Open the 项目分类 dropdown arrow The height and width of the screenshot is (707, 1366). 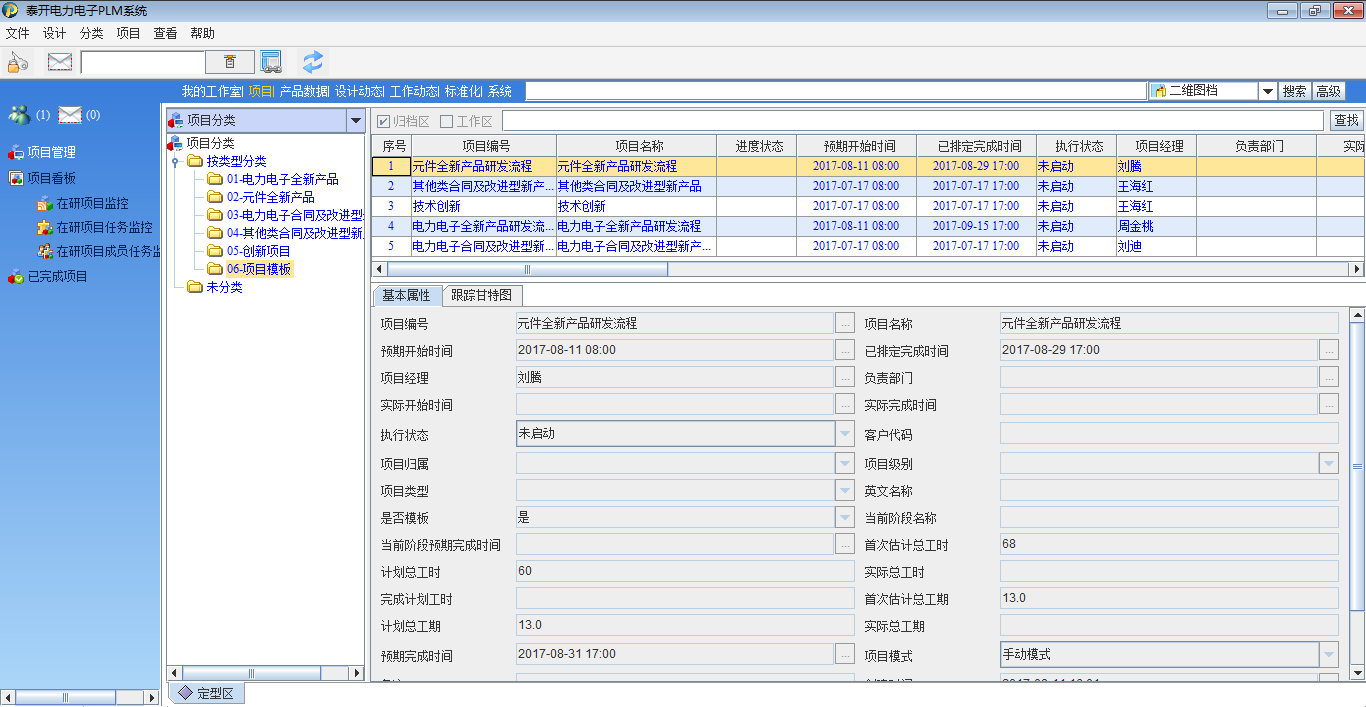point(355,121)
